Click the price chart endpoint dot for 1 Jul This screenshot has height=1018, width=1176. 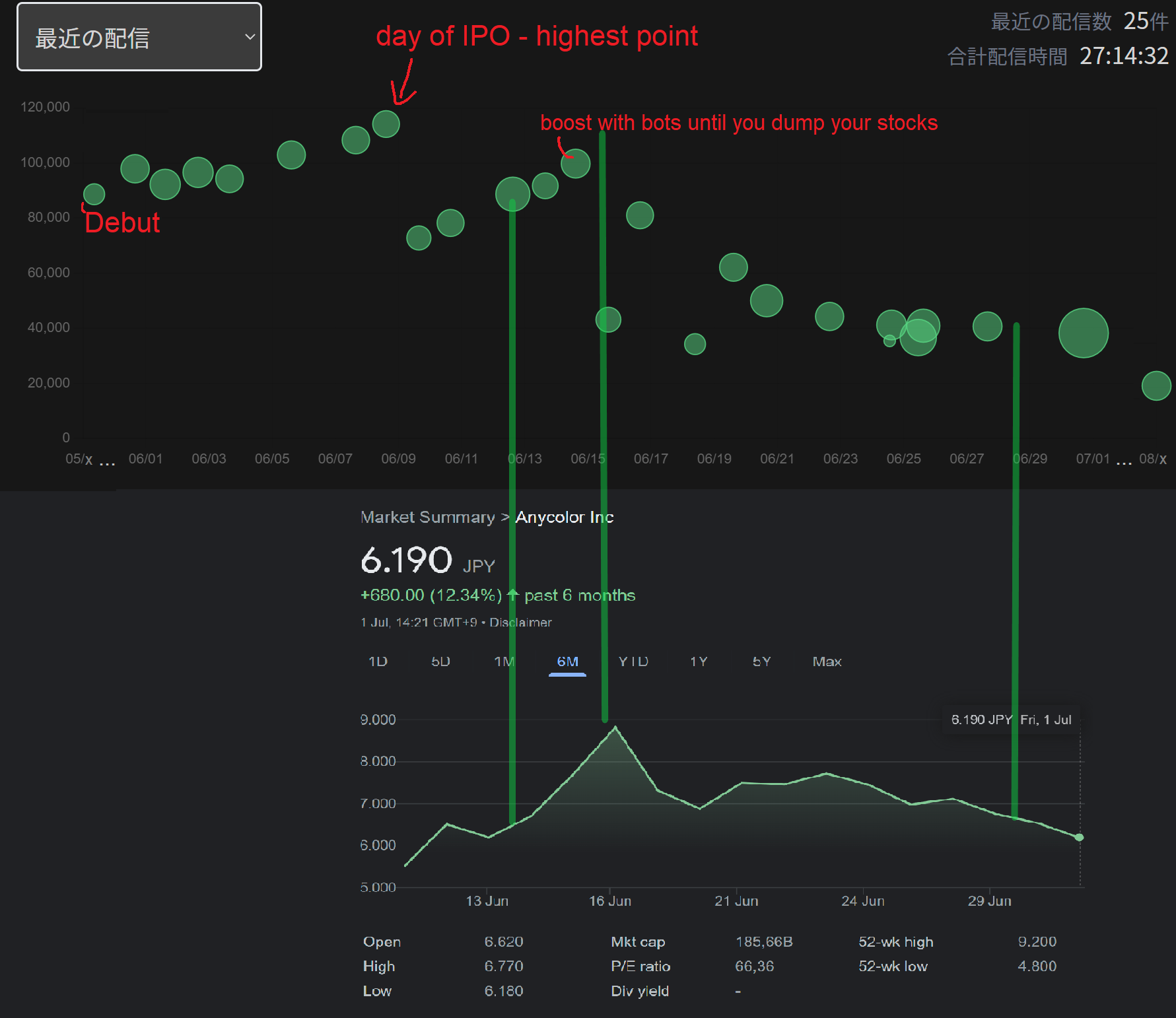click(1080, 837)
